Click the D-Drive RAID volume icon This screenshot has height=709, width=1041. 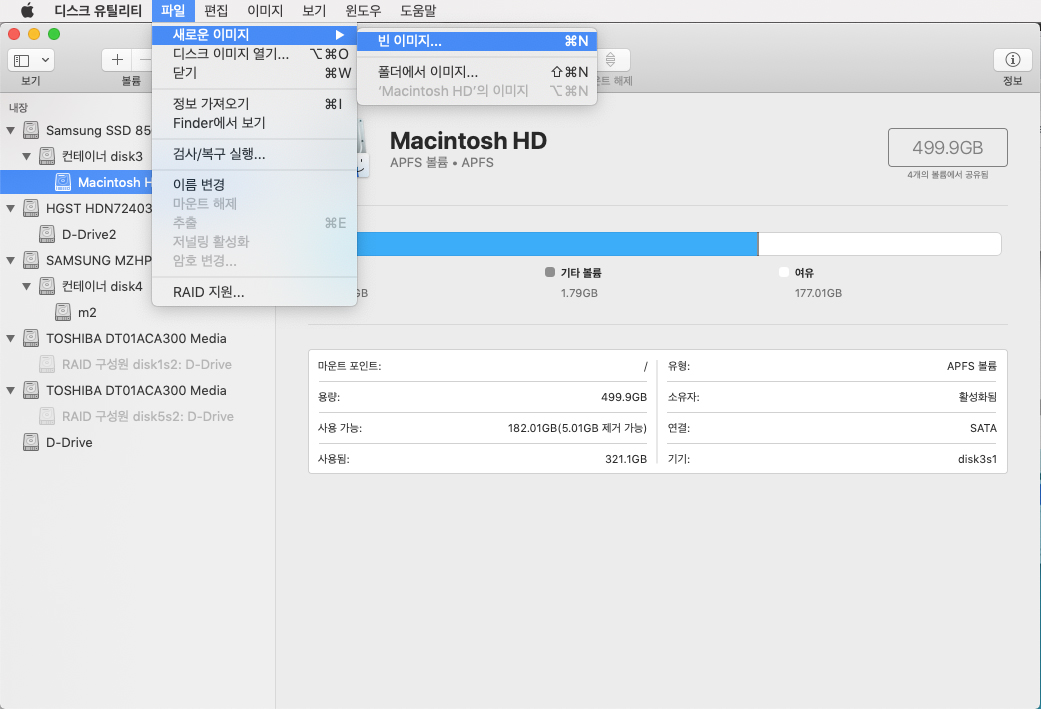[x=31, y=442]
